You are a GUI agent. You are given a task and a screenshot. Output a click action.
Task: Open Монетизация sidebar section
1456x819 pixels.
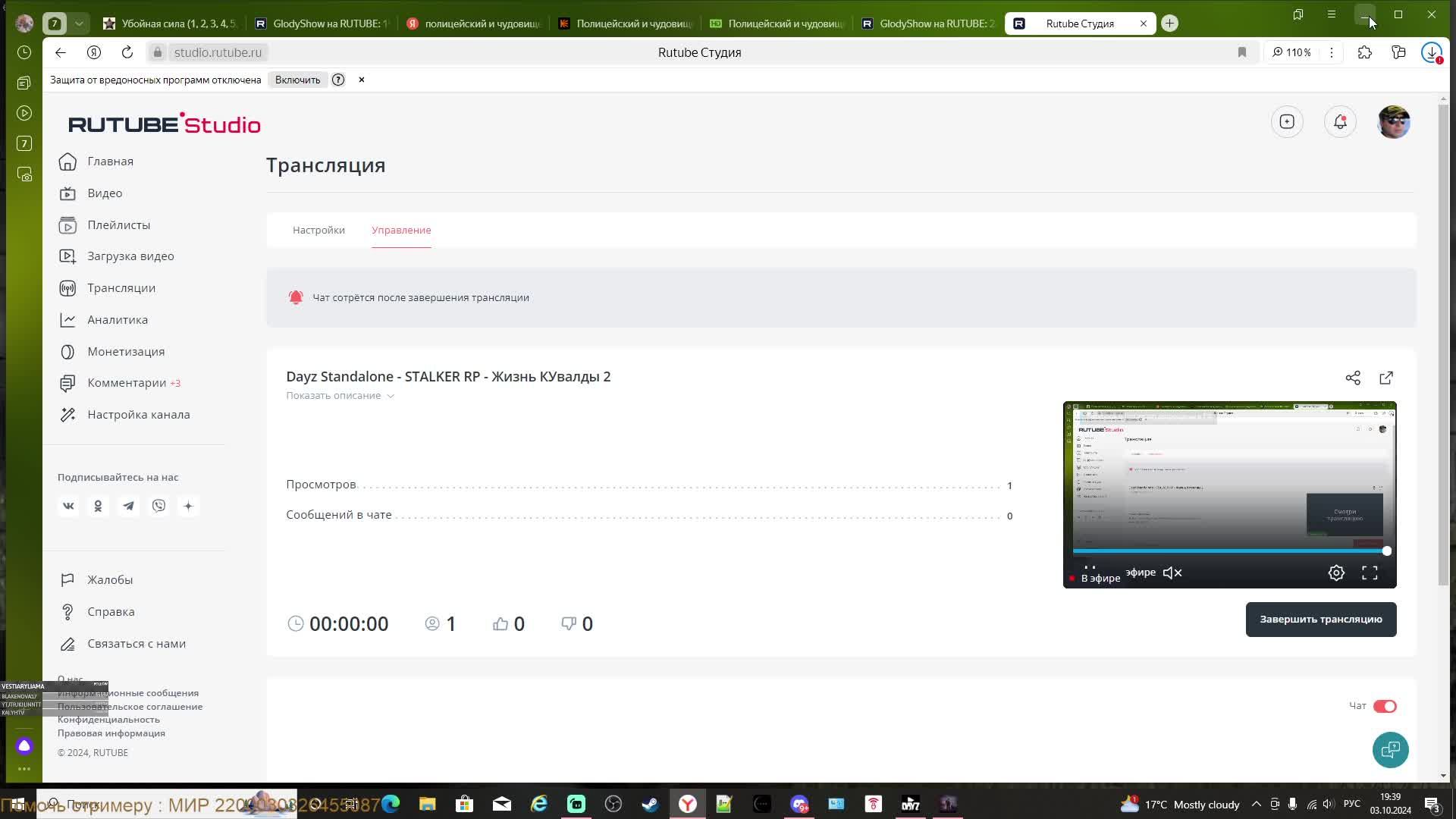coord(112,352)
